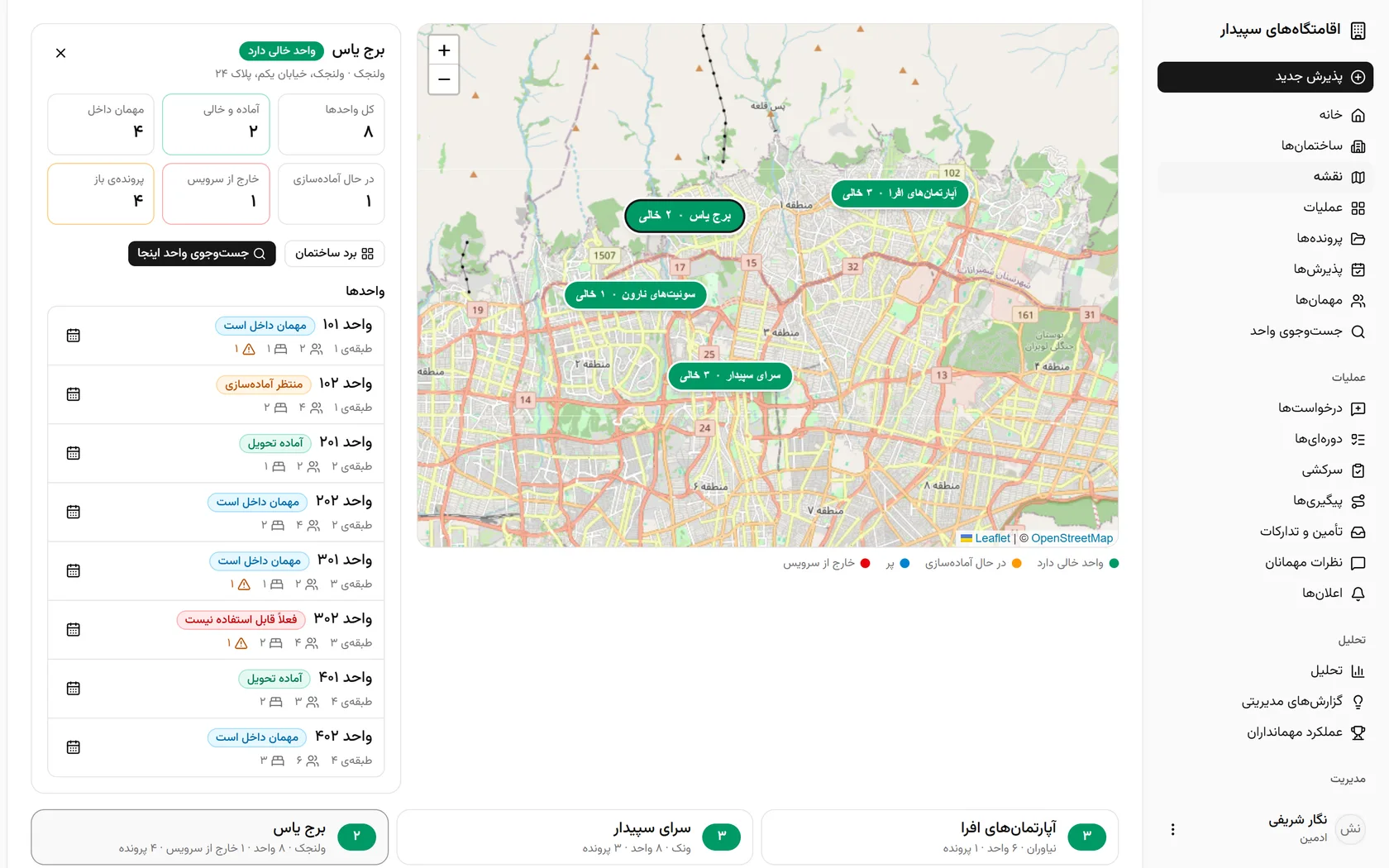Select آپارتمان‌های افرا map marker

900,193
